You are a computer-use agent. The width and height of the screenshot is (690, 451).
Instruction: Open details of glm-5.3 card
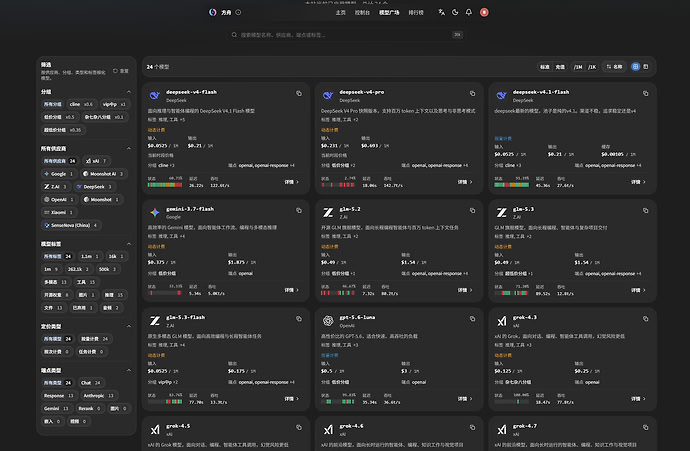[638, 290]
